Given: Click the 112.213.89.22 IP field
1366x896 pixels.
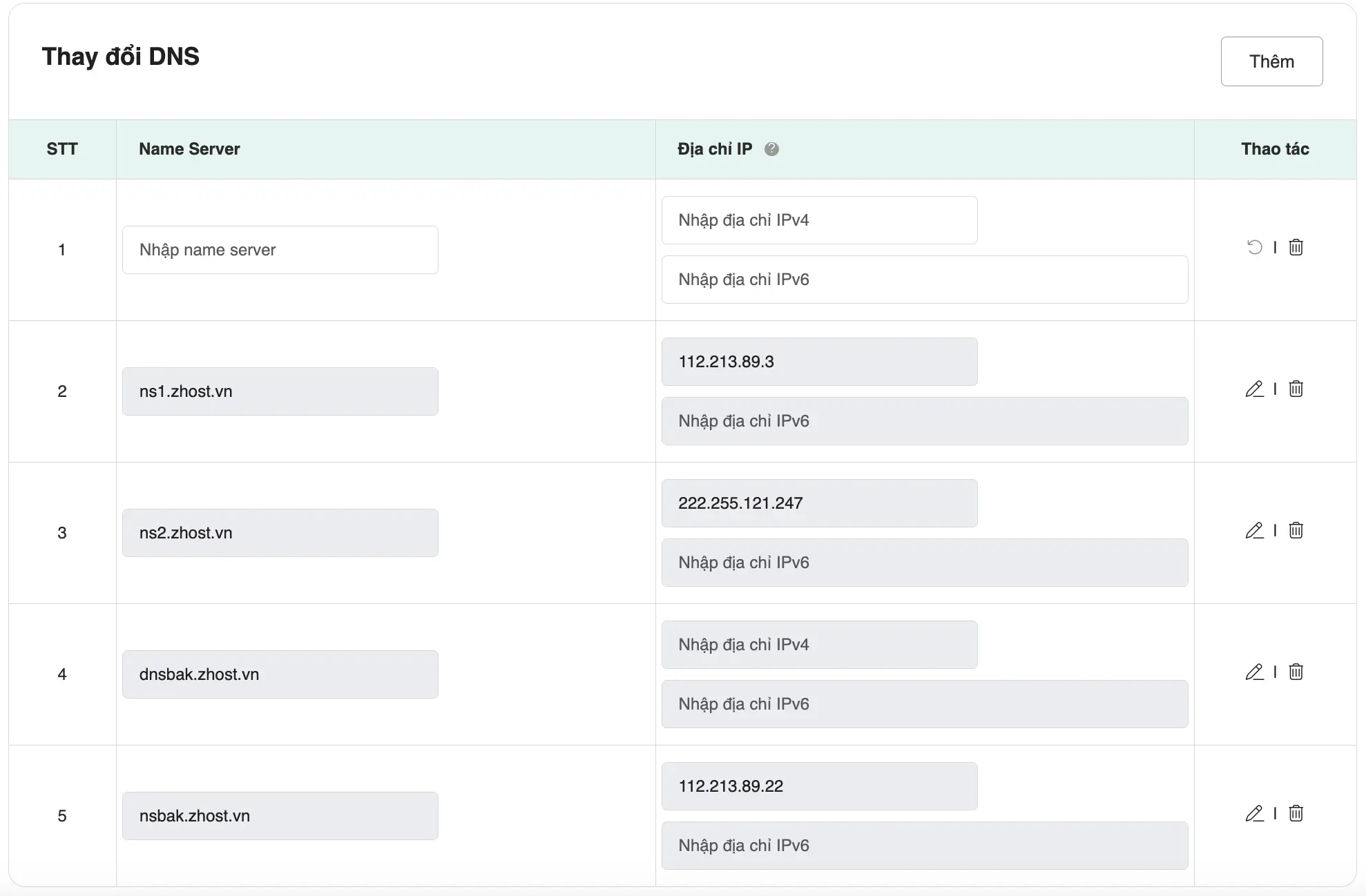Looking at the screenshot, I should pos(819,786).
